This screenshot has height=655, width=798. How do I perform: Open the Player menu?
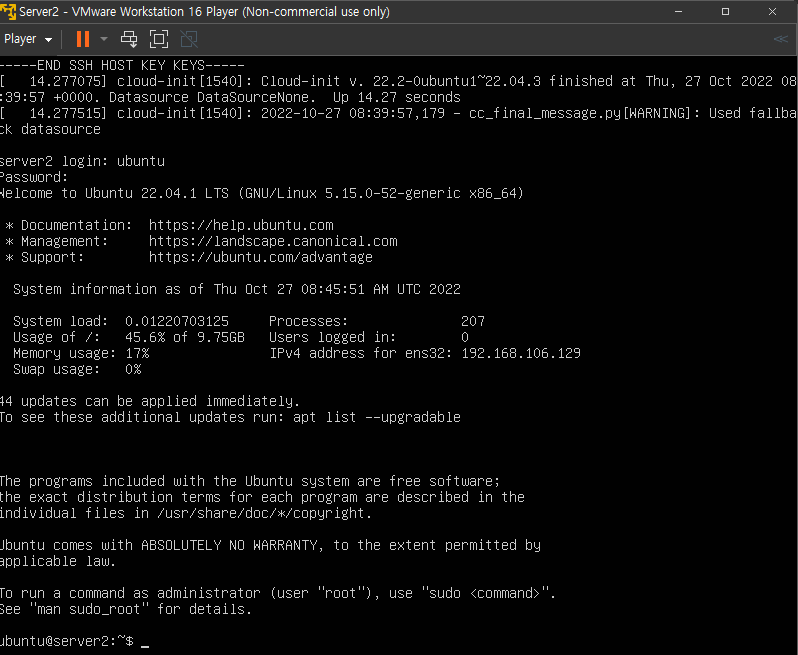[x=28, y=39]
